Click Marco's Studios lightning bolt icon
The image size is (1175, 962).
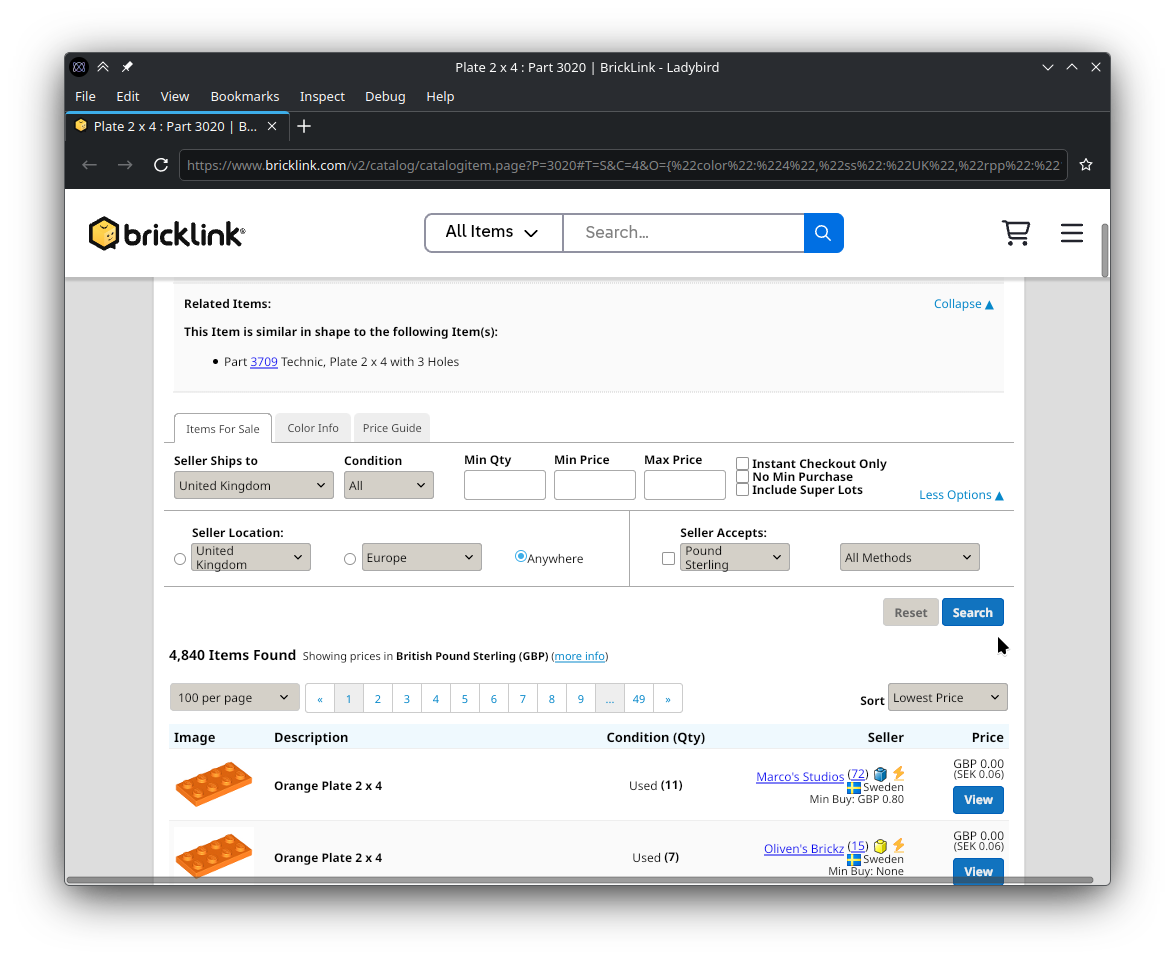point(898,773)
